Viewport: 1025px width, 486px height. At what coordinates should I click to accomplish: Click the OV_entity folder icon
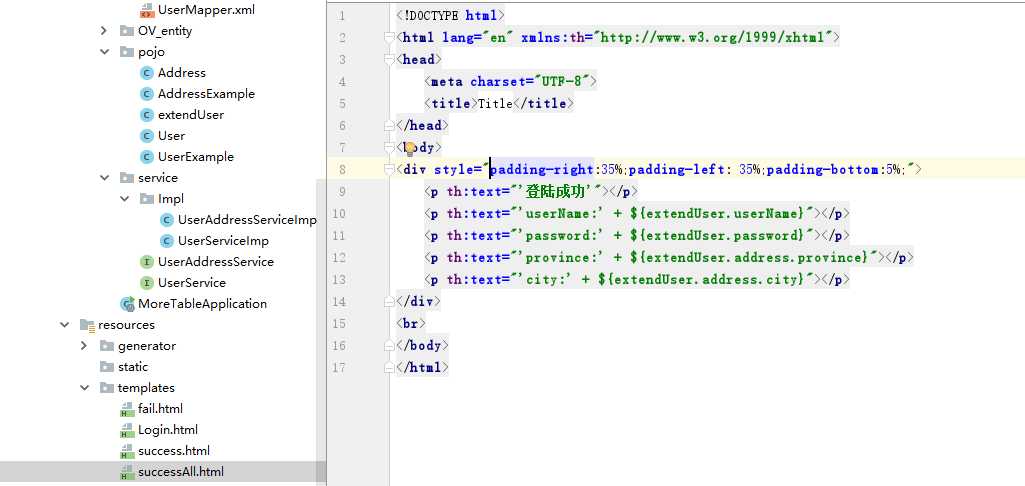[127, 31]
